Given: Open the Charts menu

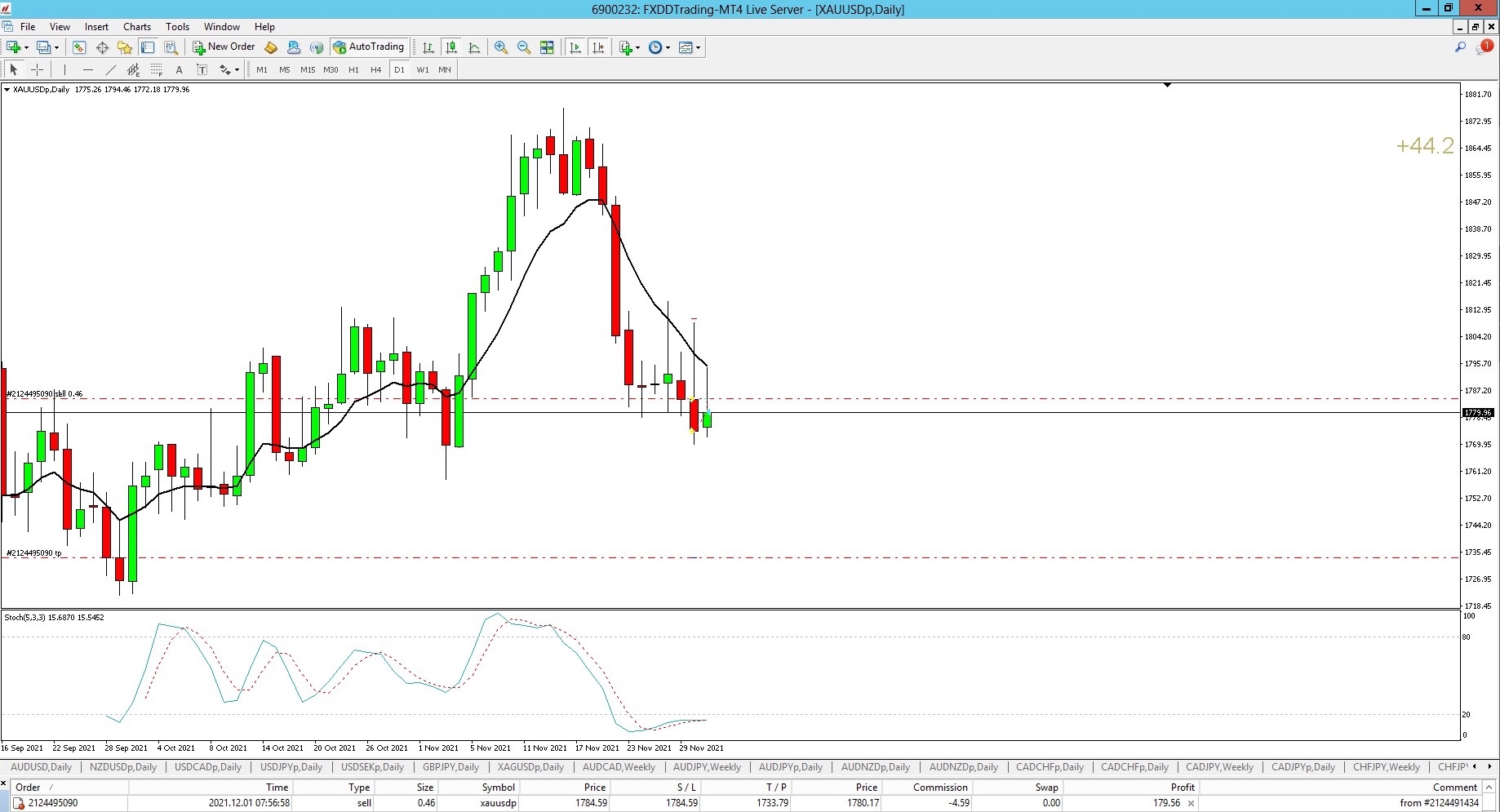Looking at the screenshot, I should click(137, 27).
